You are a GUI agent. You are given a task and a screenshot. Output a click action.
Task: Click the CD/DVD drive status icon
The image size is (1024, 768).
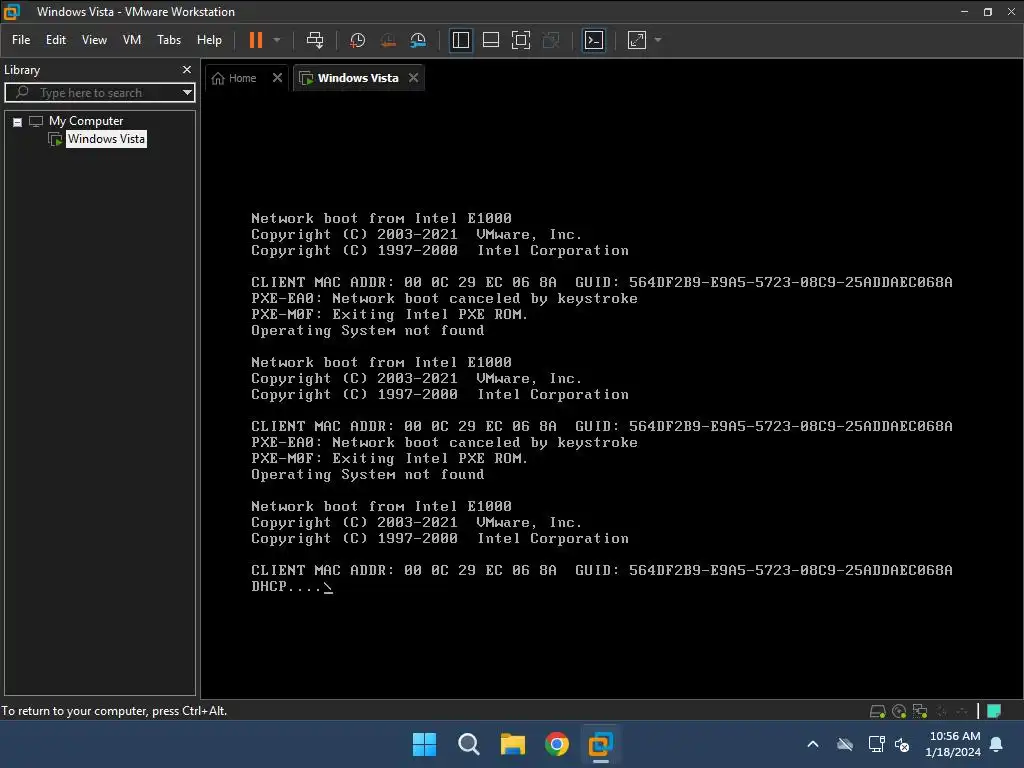(x=899, y=711)
